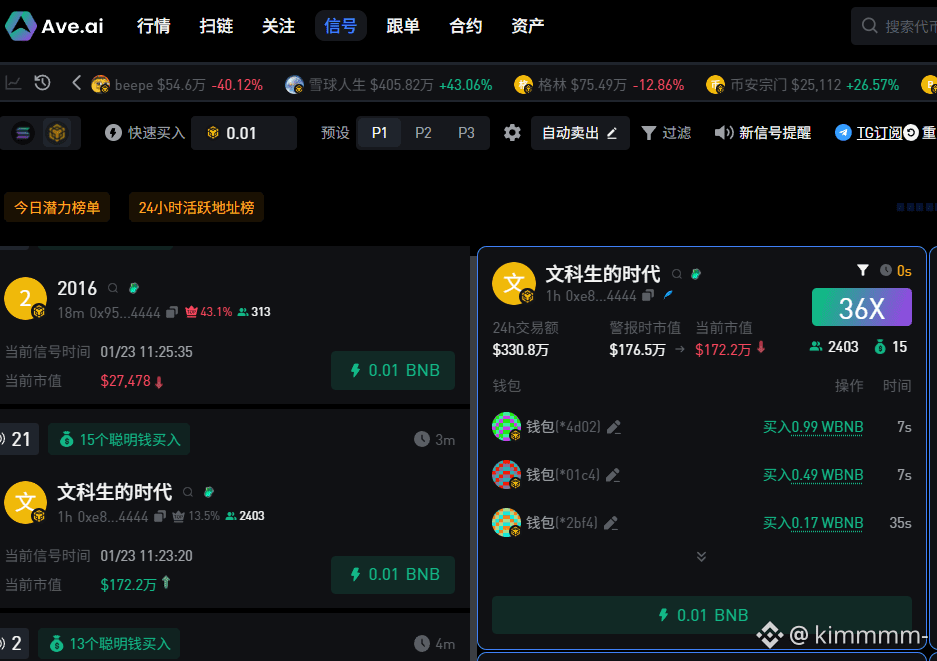
Task: Open the 合约 contracts menu
Action: click(466, 26)
